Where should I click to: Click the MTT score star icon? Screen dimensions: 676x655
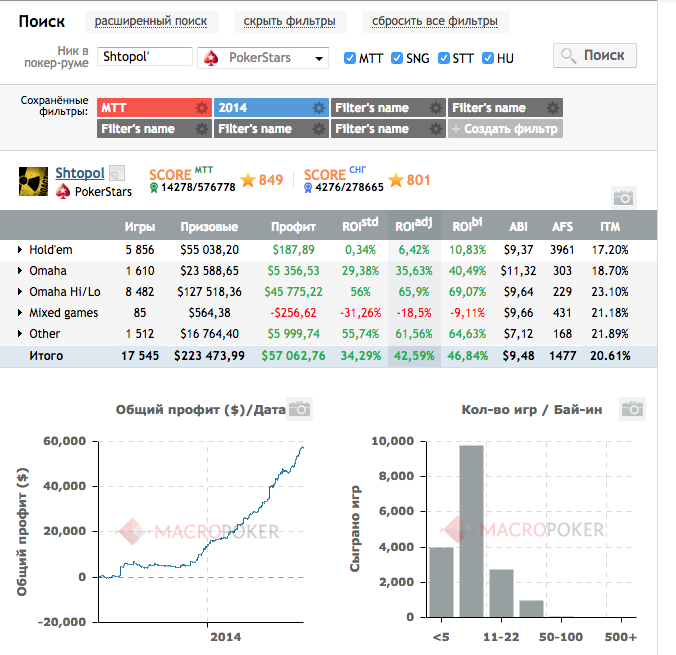[x=248, y=180]
